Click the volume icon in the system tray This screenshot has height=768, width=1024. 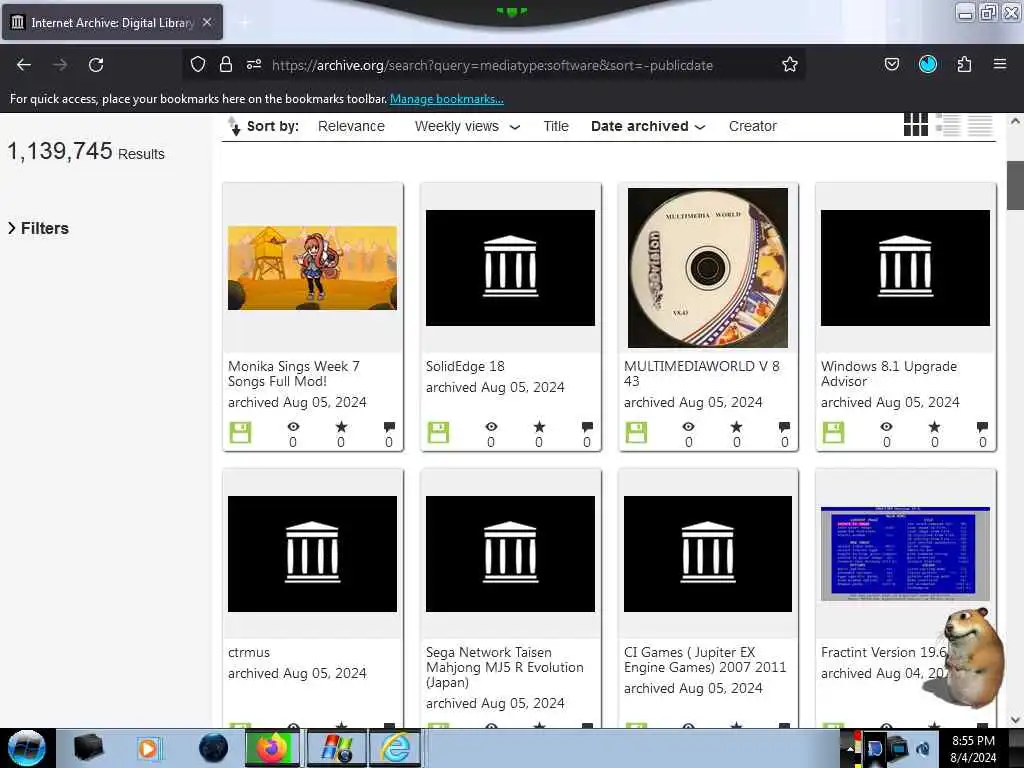pyautogui.click(x=923, y=748)
